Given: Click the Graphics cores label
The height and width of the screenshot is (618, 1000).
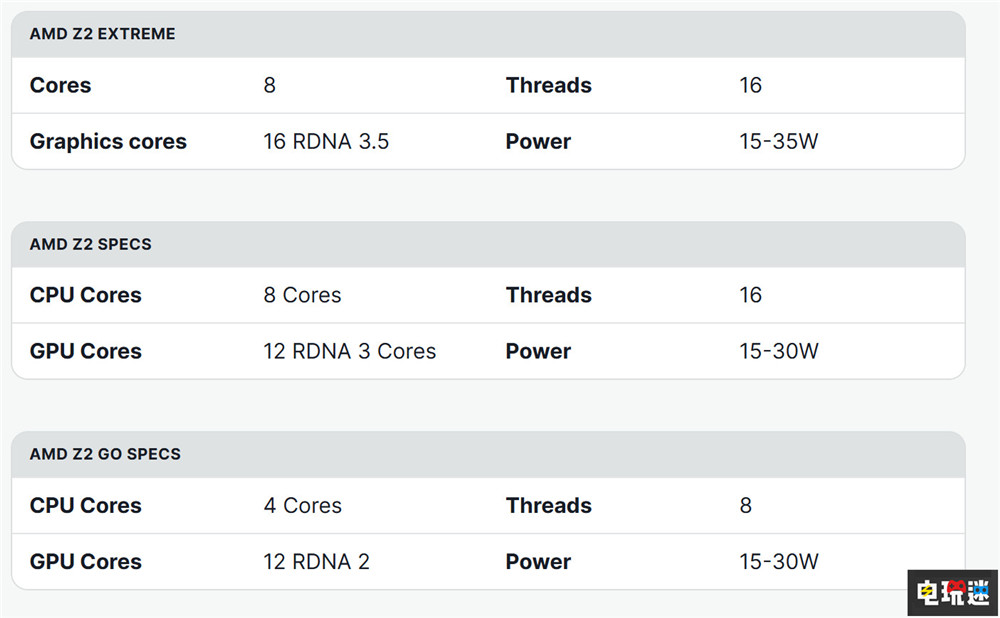Looking at the screenshot, I should (108, 142).
